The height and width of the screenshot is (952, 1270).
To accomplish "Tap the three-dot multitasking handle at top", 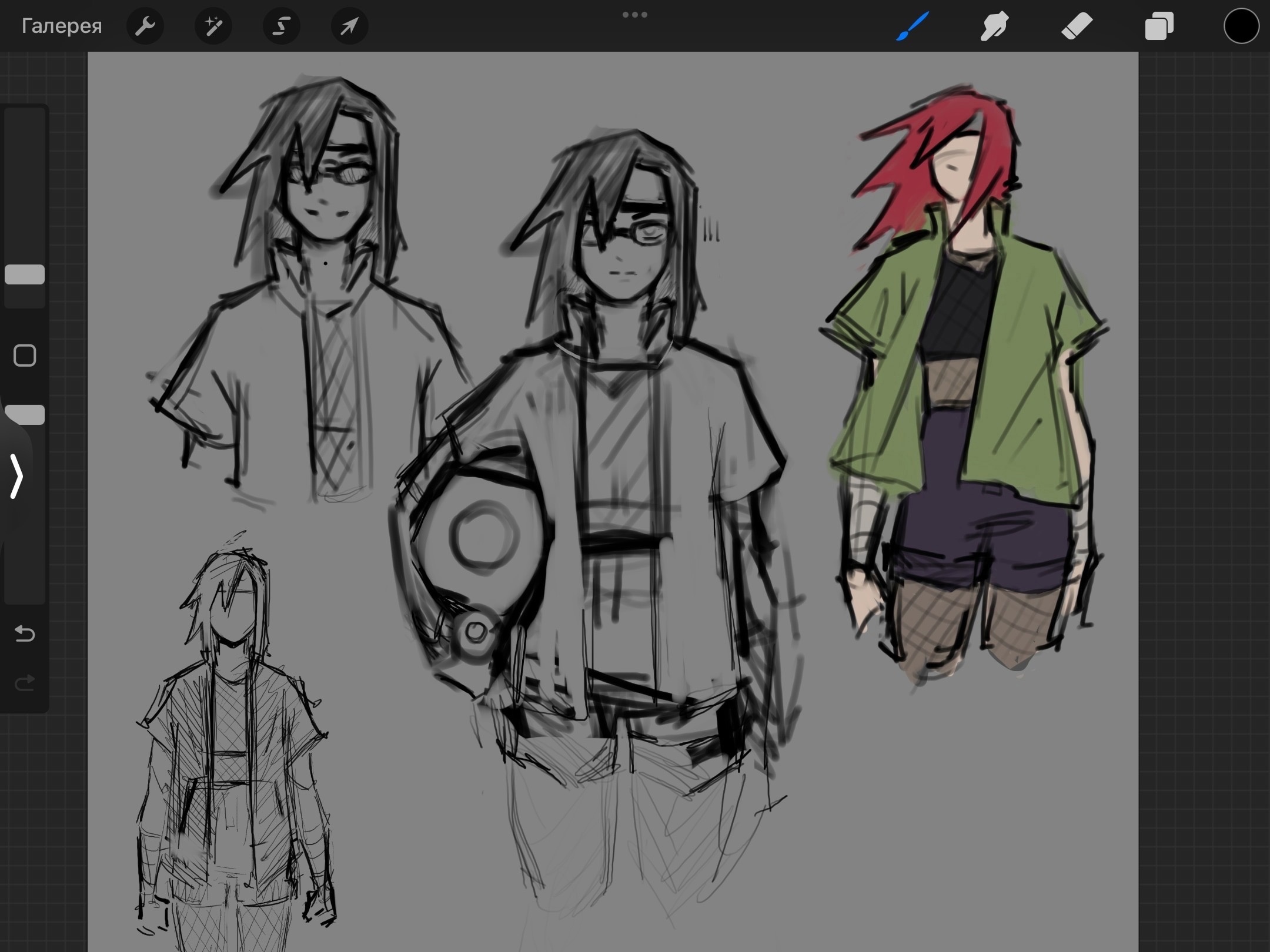I will pyautogui.click(x=635, y=15).
